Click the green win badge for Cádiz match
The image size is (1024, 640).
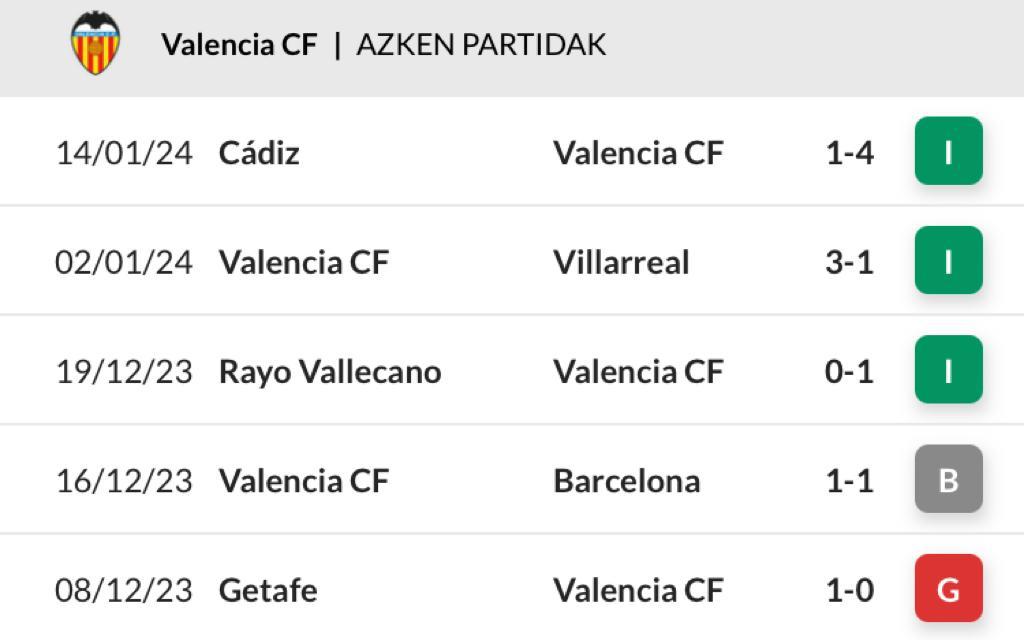pyautogui.click(x=948, y=152)
